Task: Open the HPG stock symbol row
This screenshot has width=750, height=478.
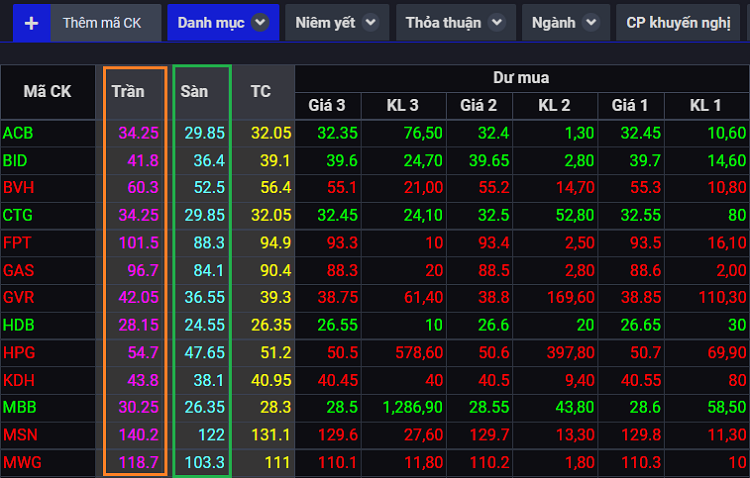Action: point(18,353)
